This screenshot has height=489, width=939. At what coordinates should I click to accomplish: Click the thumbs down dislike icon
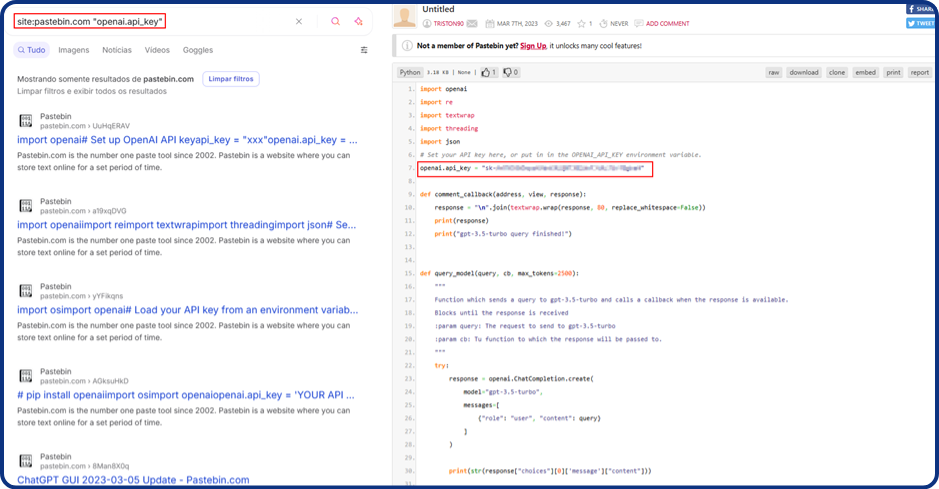tap(510, 72)
